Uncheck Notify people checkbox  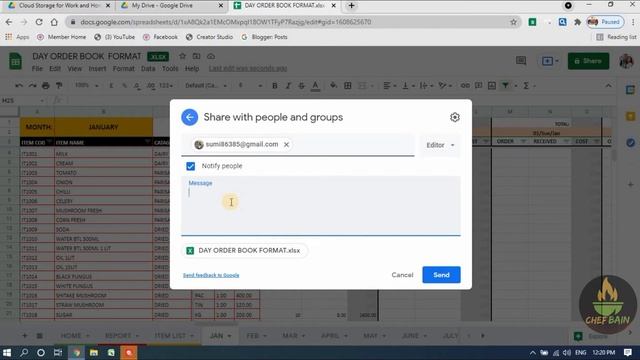coord(191,166)
